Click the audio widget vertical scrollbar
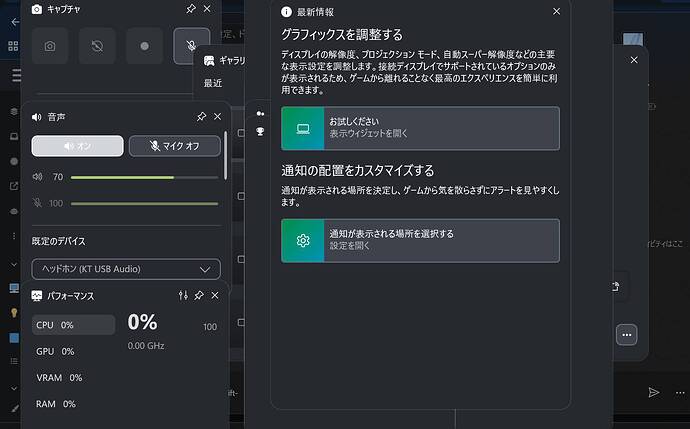The image size is (690, 429). coord(225,155)
